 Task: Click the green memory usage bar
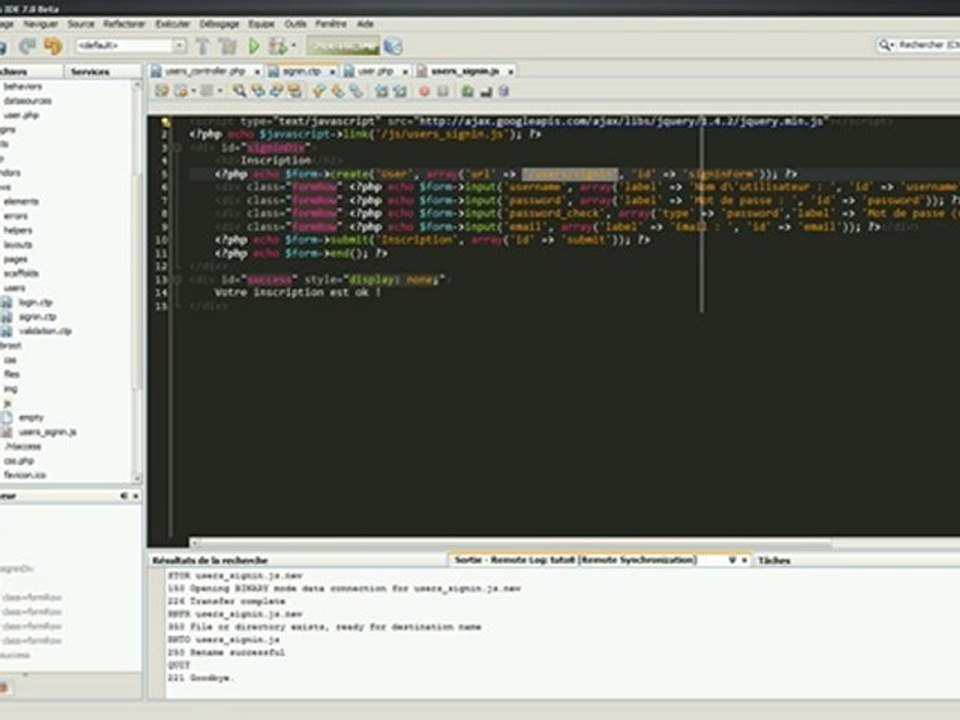click(x=343, y=46)
